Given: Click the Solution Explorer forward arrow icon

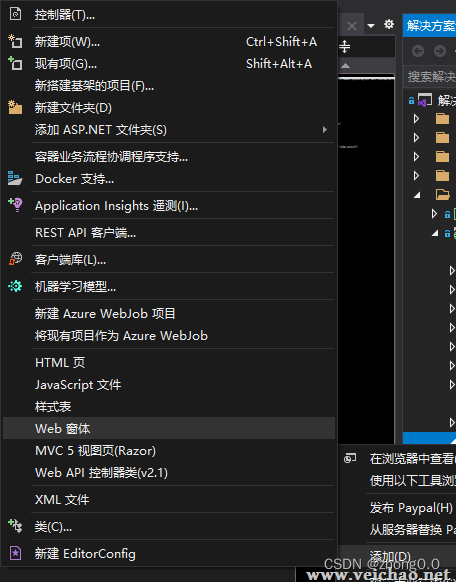Looking at the screenshot, I should tap(440, 51).
